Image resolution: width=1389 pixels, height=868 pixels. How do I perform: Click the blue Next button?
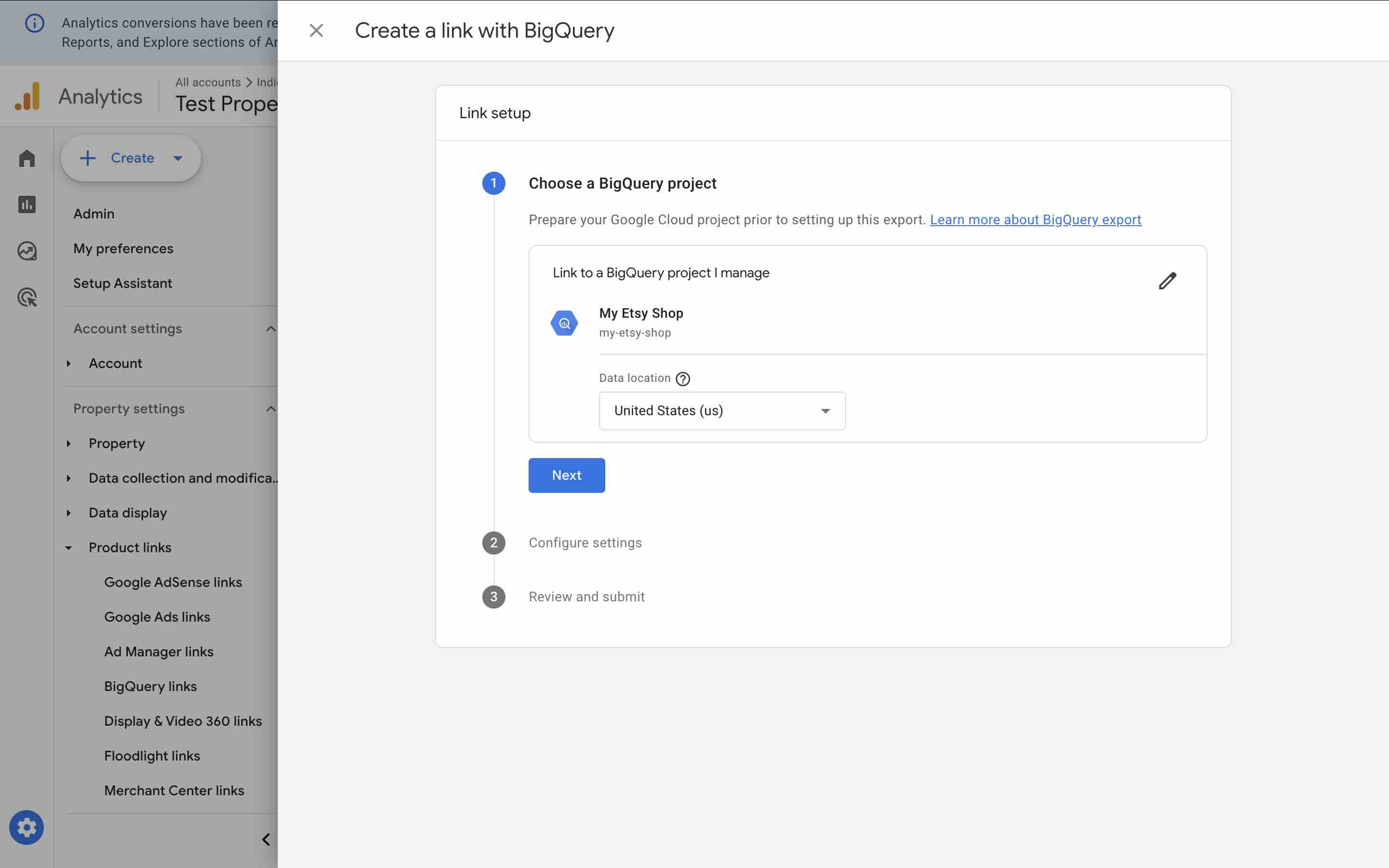pyautogui.click(x=566, y=475)
